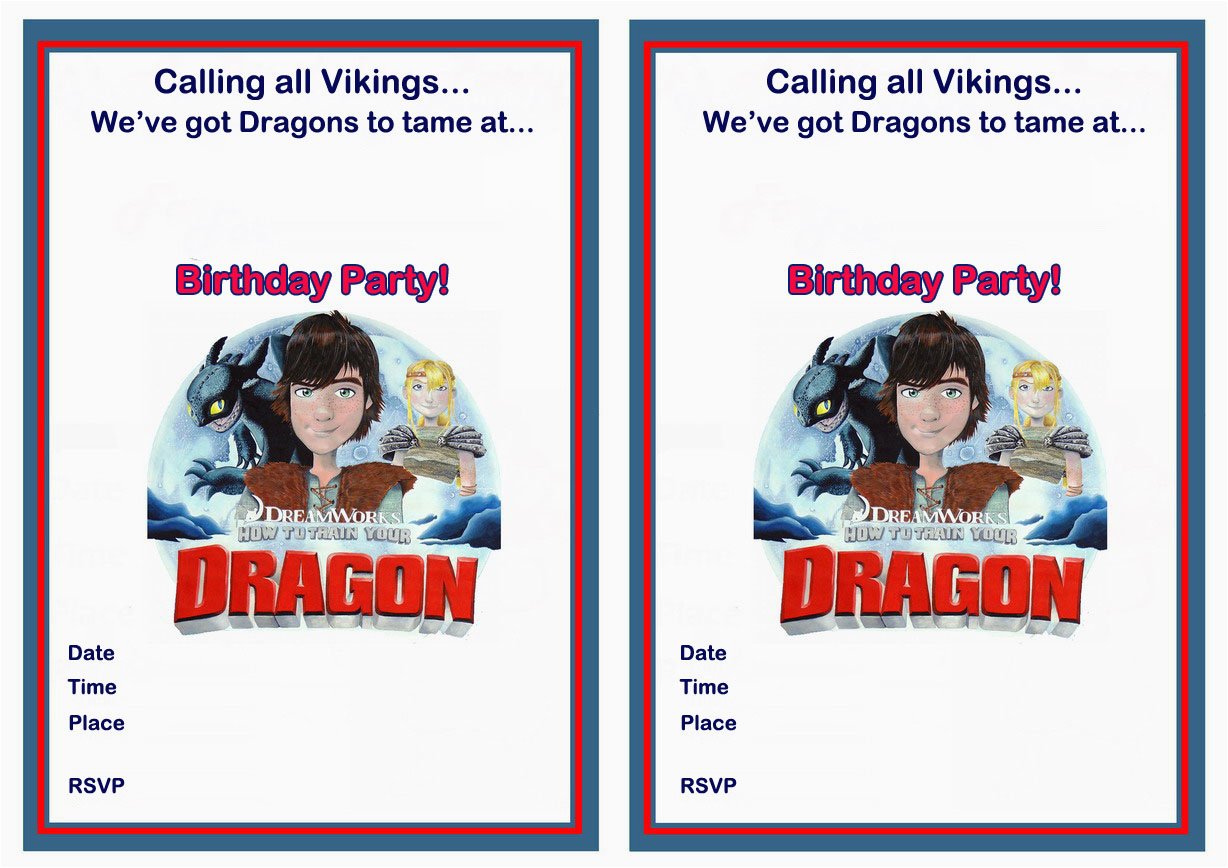Click 'We've got Dragons to tame at...' on left card
Viewport: 1228px width, 868px height.
click(312, 123)
